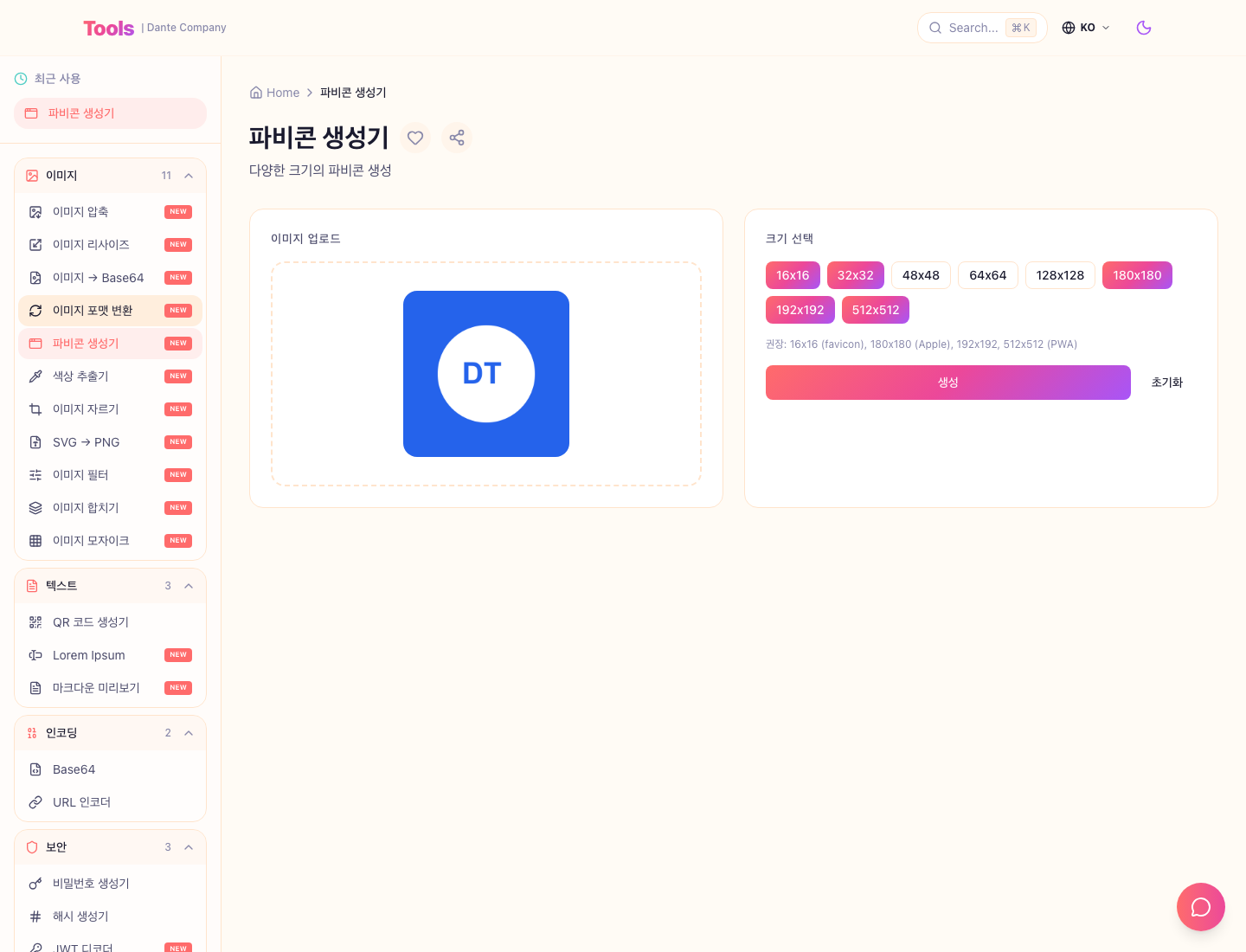
Task: Collapse the 인코딩 category chevron
Action: click(x=189, y=733)
